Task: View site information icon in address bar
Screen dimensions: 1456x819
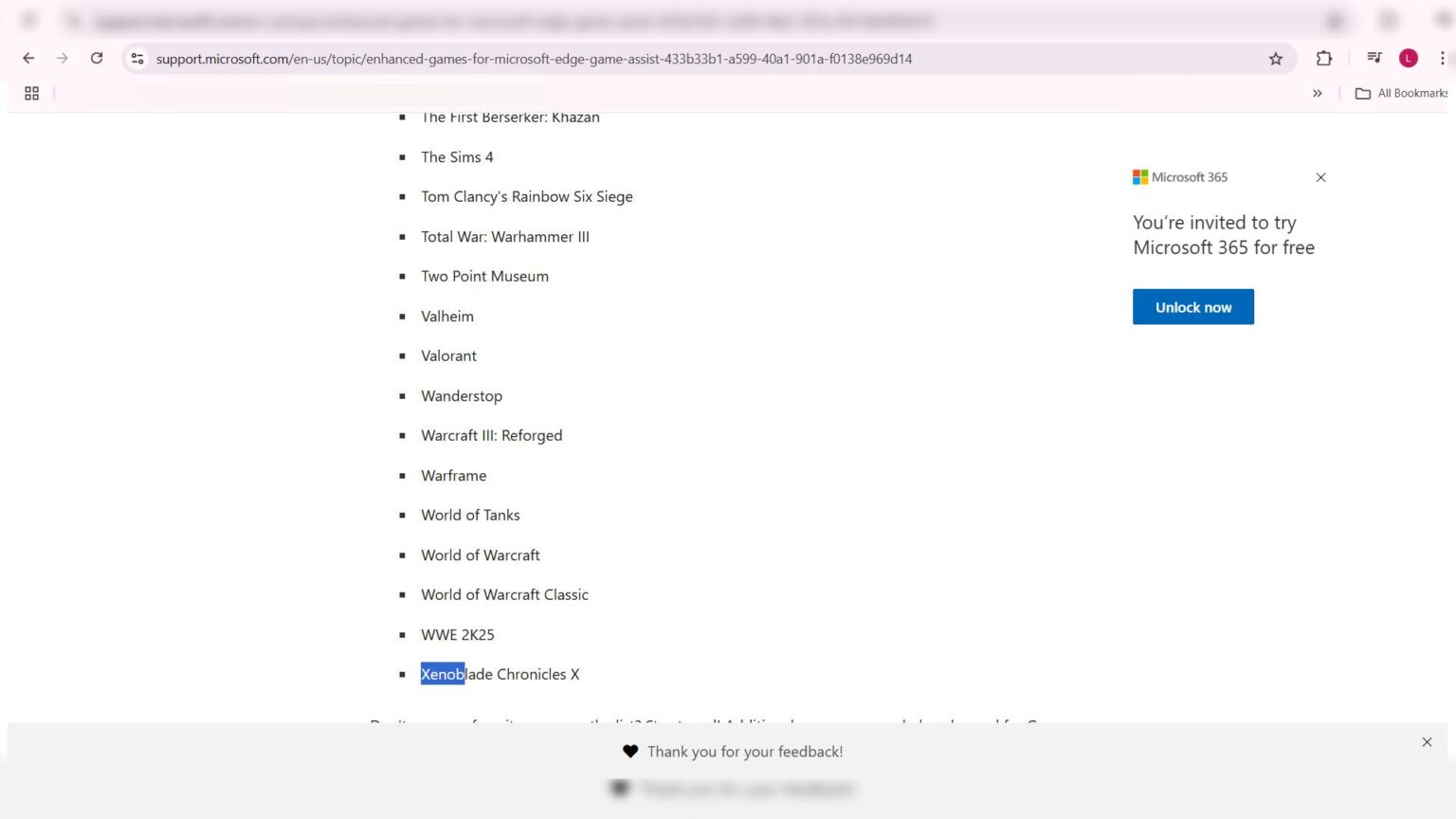Action: coord(137,59)
